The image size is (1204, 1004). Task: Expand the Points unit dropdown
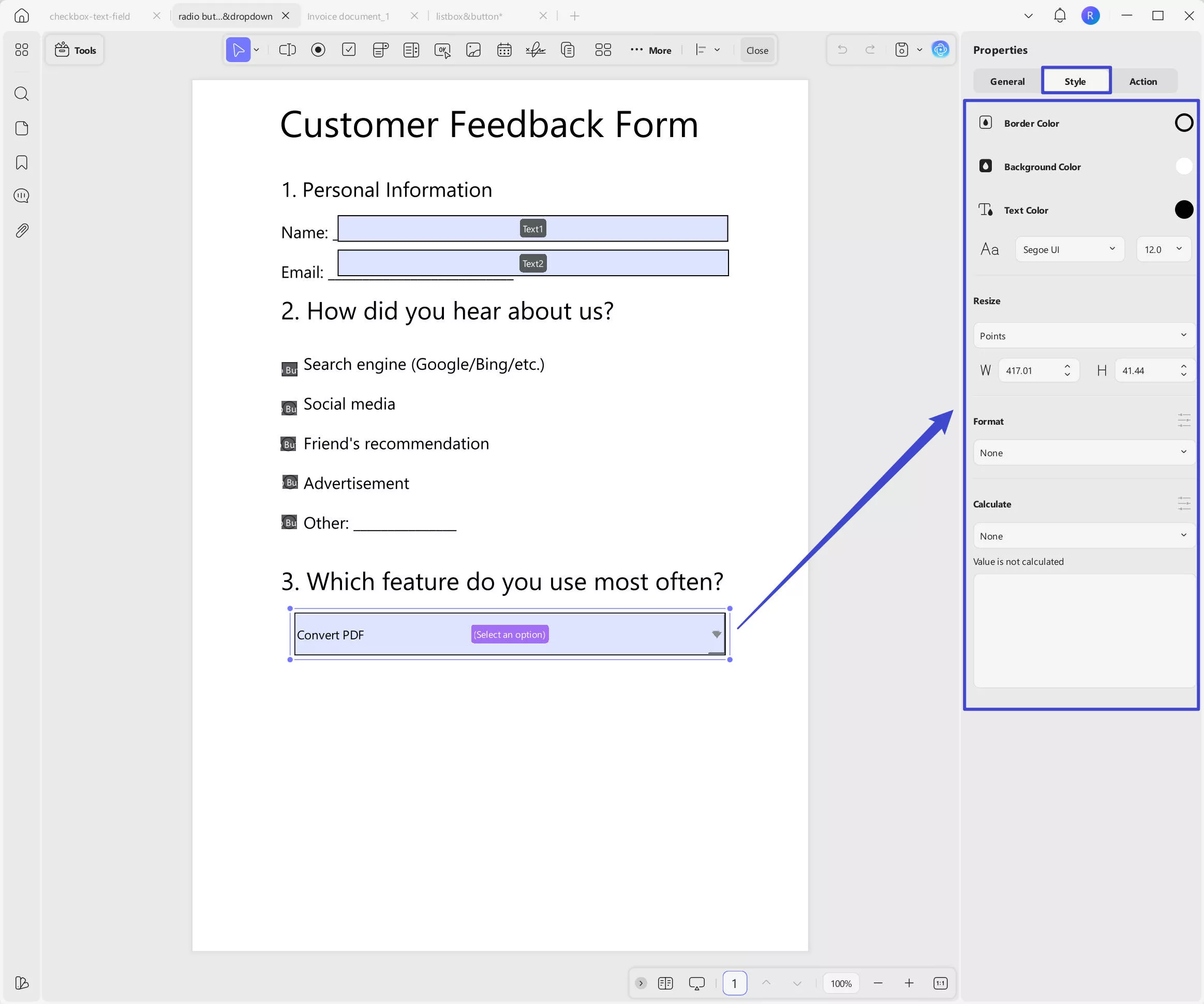coord(1083,336)
